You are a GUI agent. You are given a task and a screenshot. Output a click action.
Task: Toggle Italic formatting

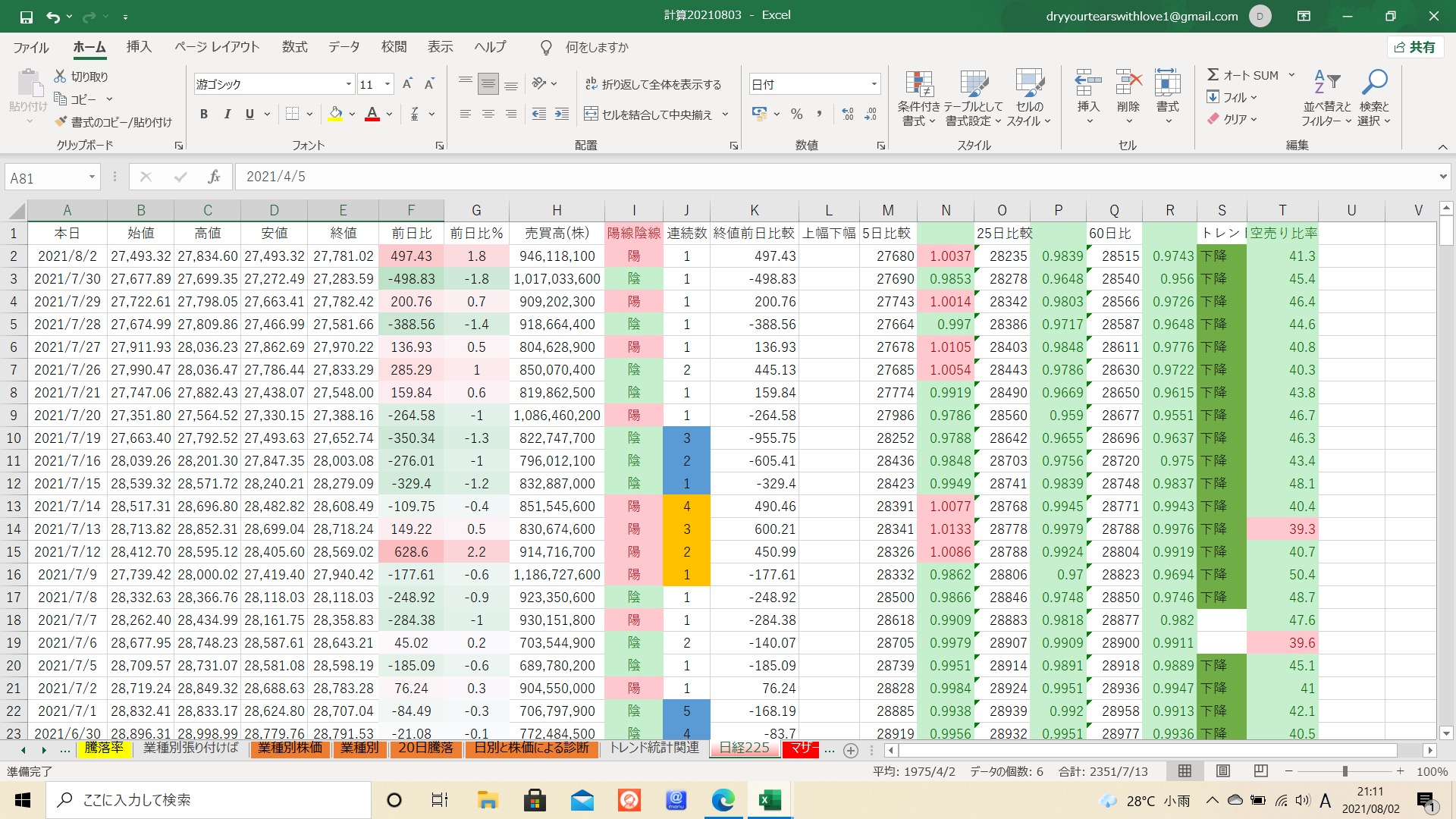pos(227,114)
